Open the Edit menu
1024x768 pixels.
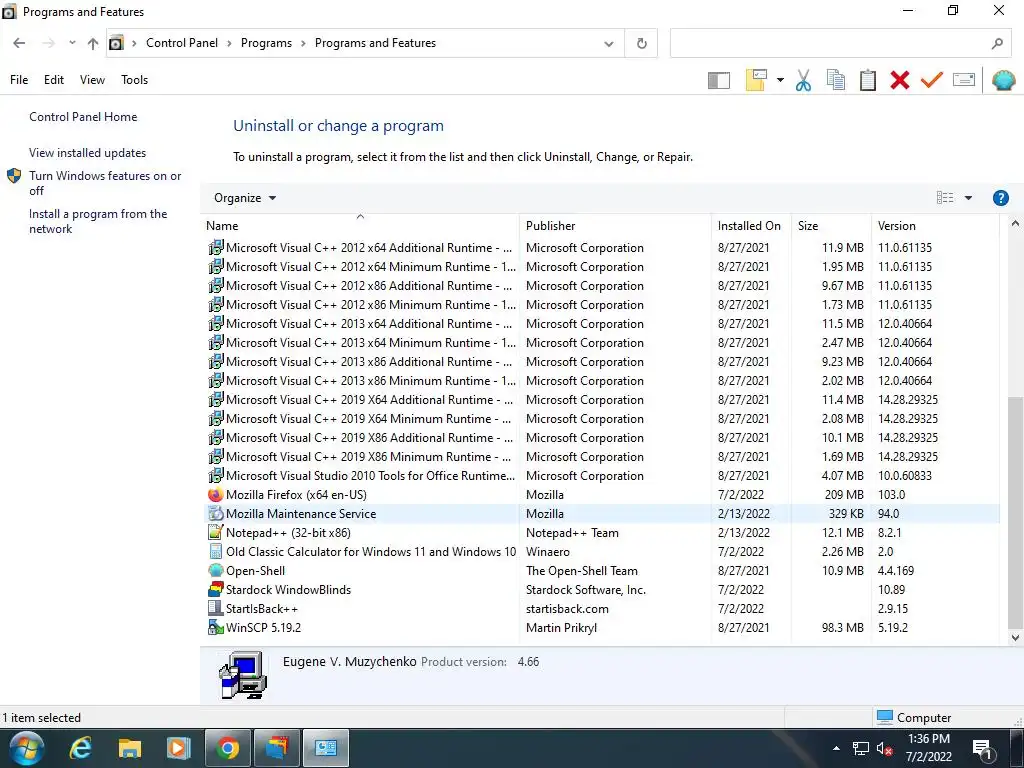pos(54,80)
